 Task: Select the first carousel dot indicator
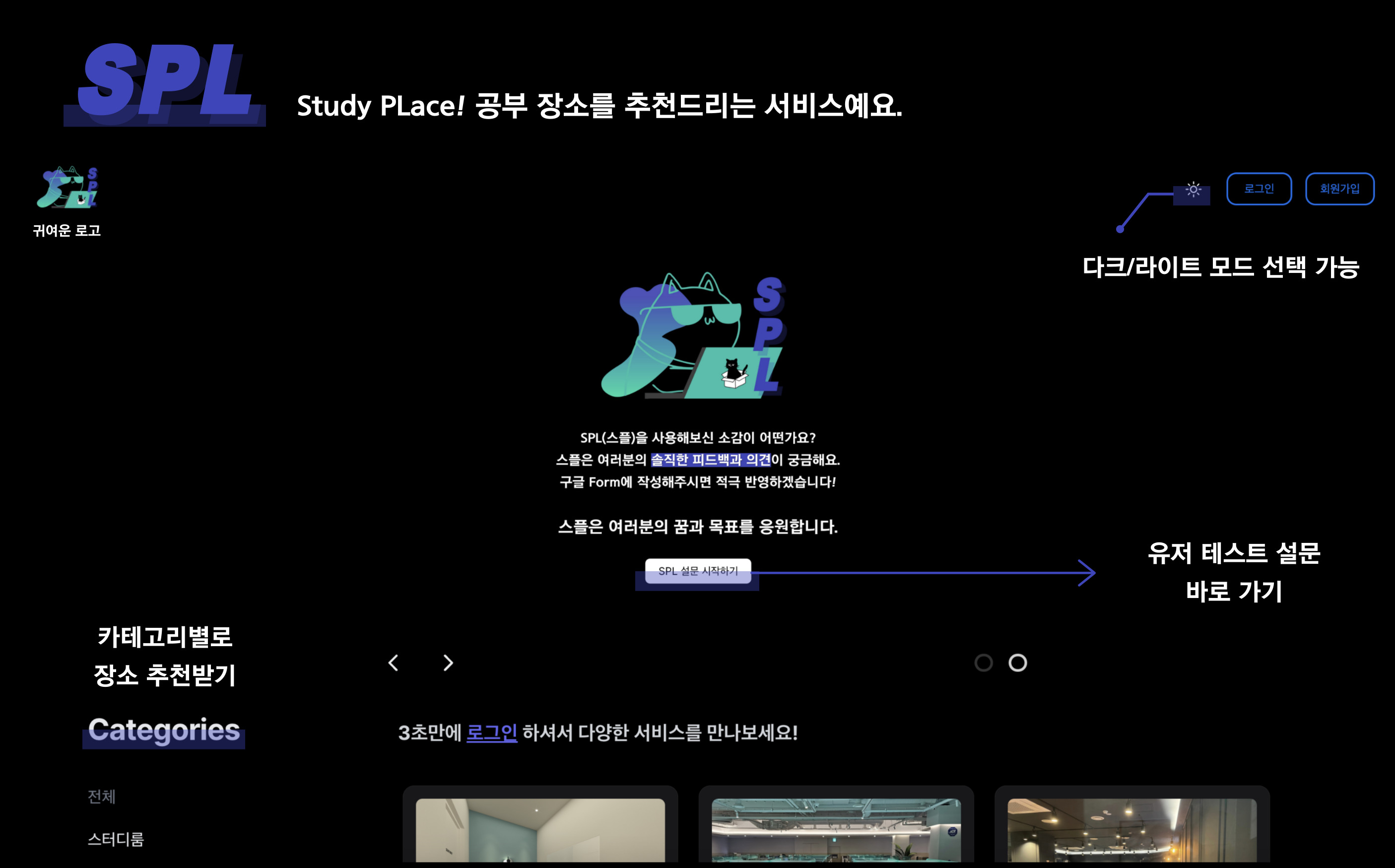(984, 663)
